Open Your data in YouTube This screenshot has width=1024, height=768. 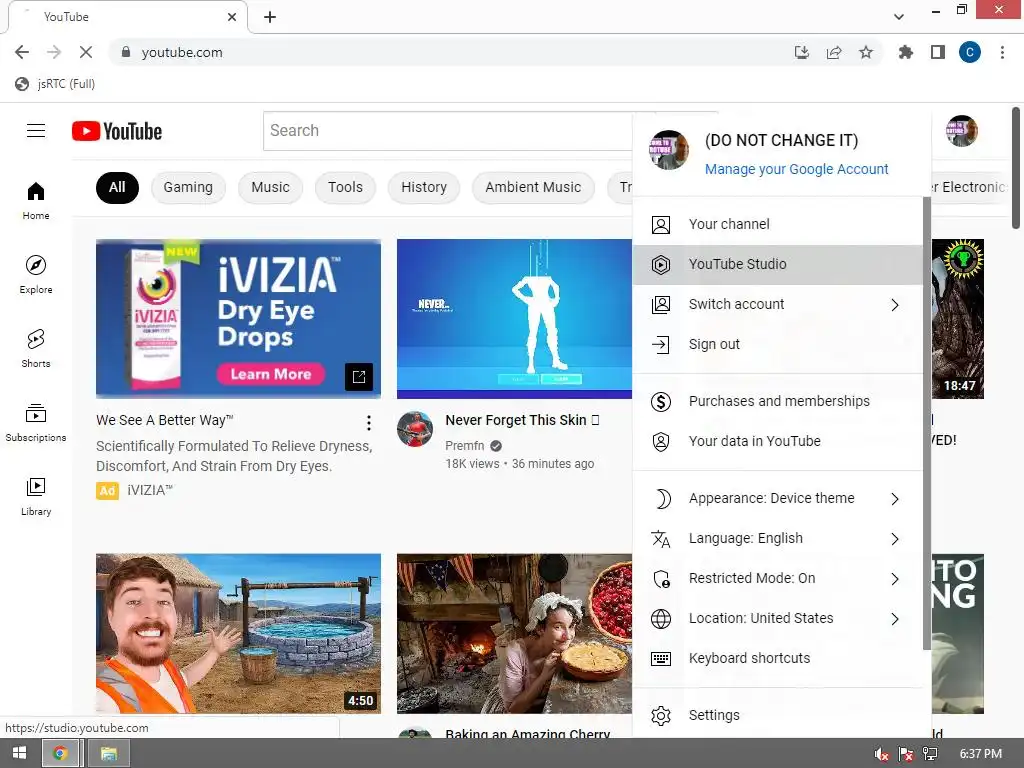(777, 441)
